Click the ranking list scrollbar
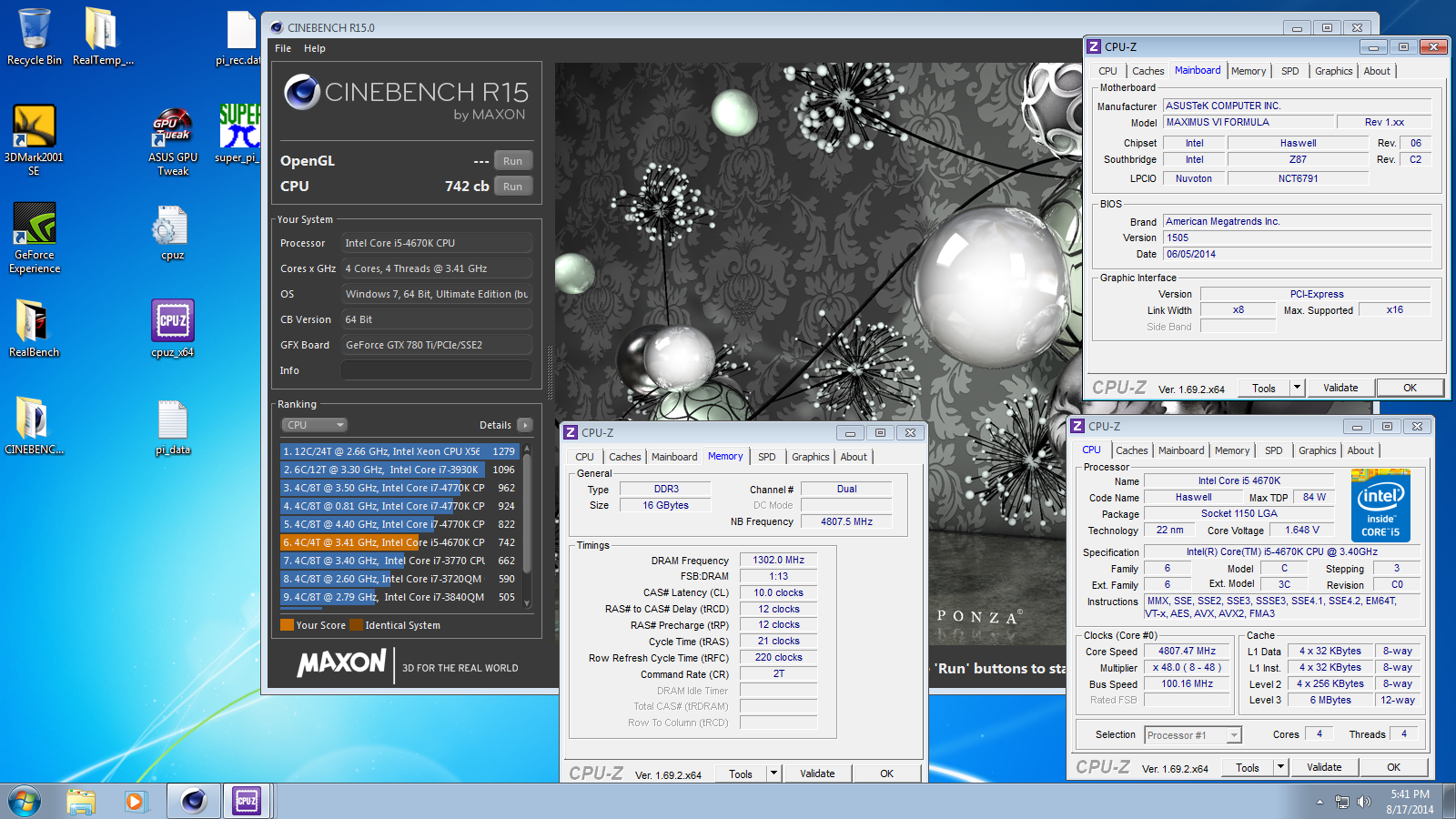Image resolution: width=1456 pixels, height=819 pixels. click(527, 525)
